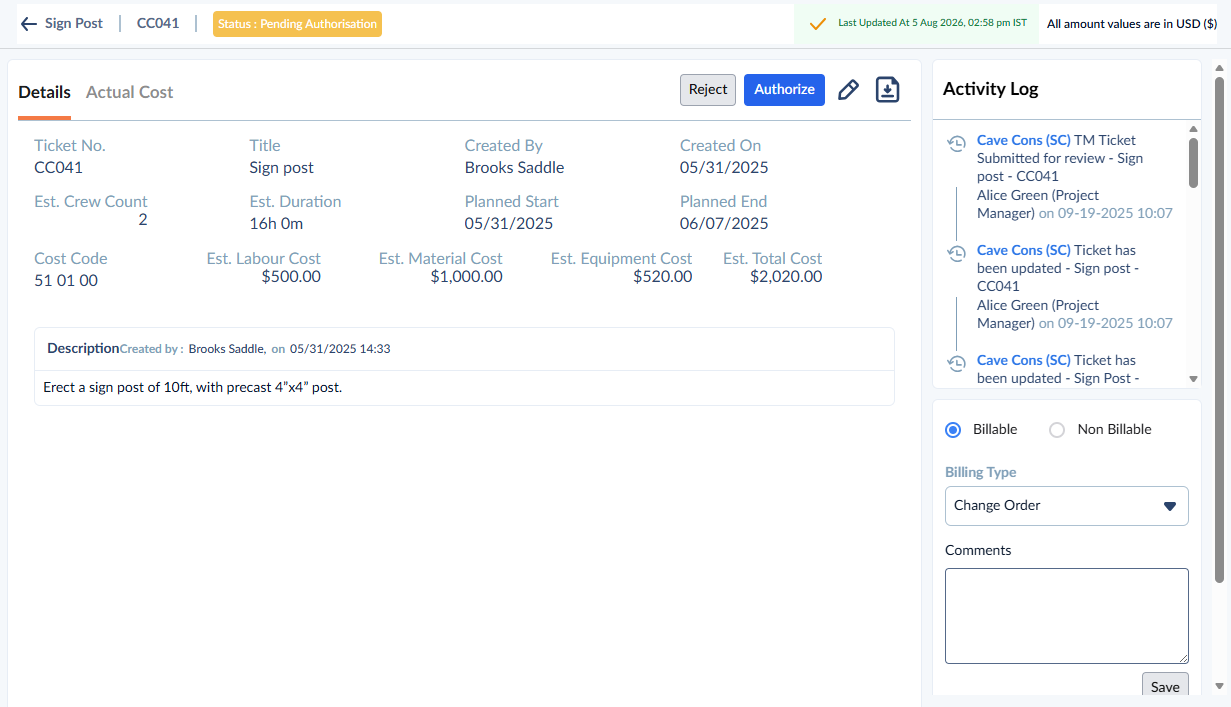Select the Non Billable radio button

pos(1057,430)
